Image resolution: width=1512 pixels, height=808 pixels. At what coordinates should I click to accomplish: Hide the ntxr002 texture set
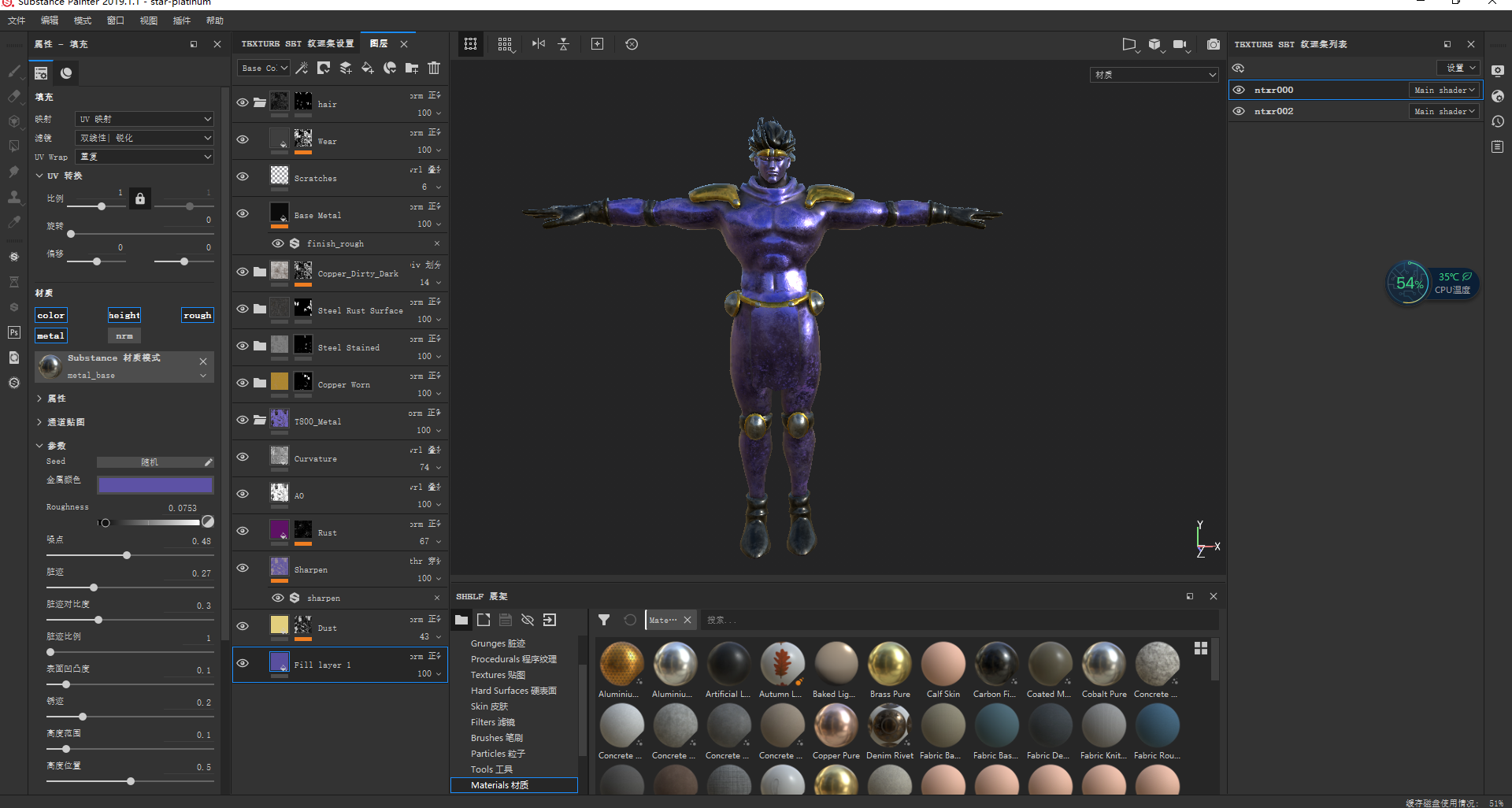pyautogui.click(x=1239, y=111)
